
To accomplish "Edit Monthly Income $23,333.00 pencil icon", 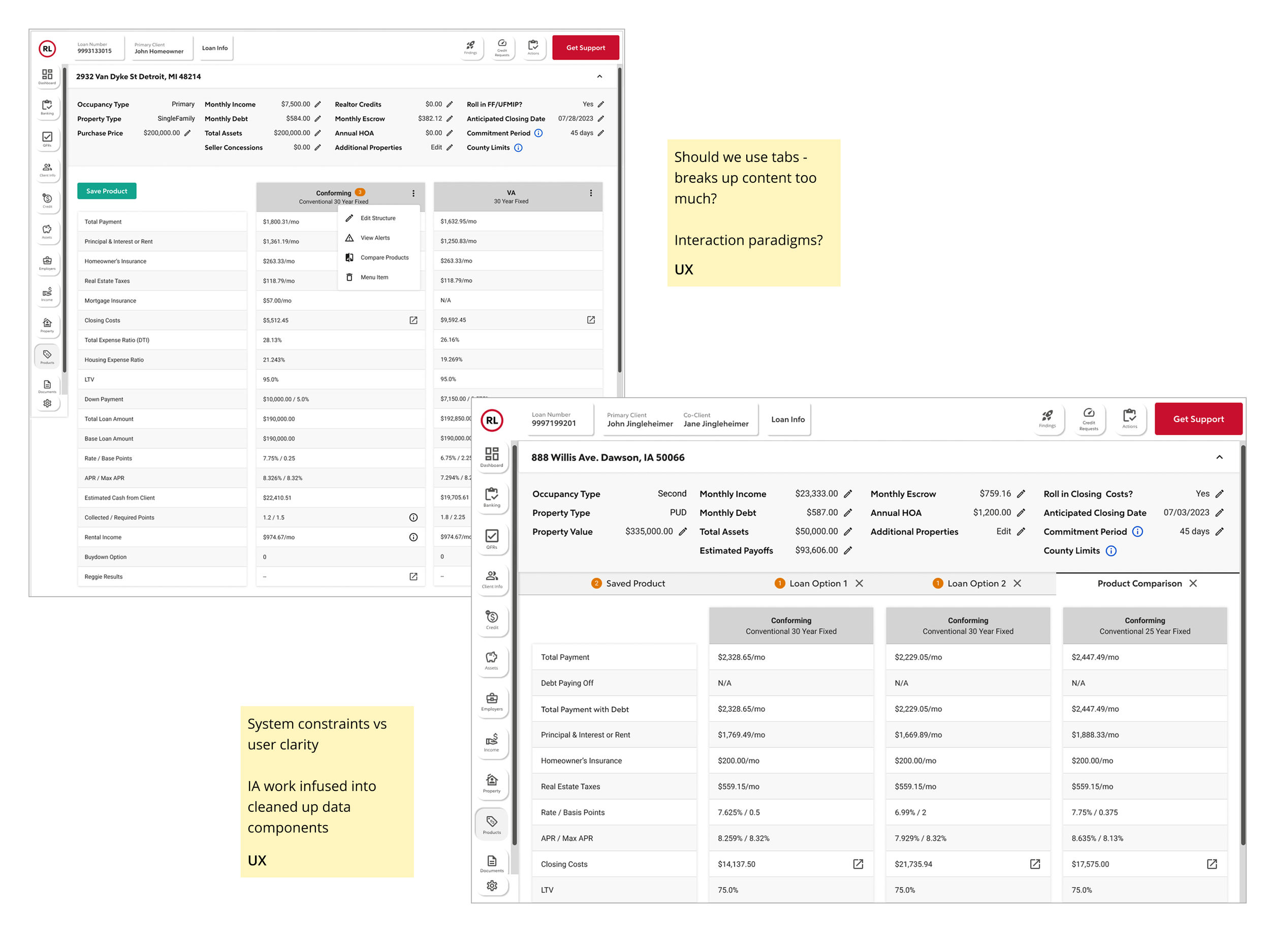I will 848,494.
